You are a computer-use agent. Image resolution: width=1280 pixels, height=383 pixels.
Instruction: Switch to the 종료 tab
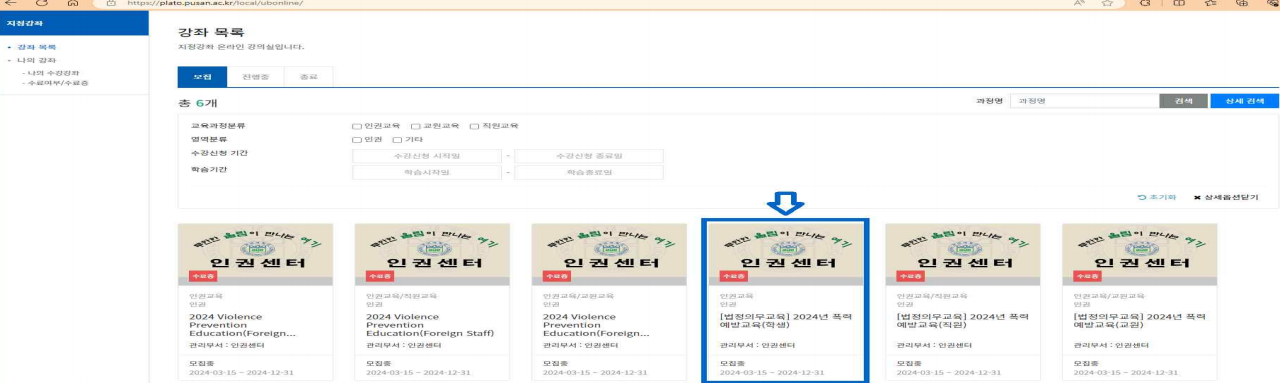[307, 77]
